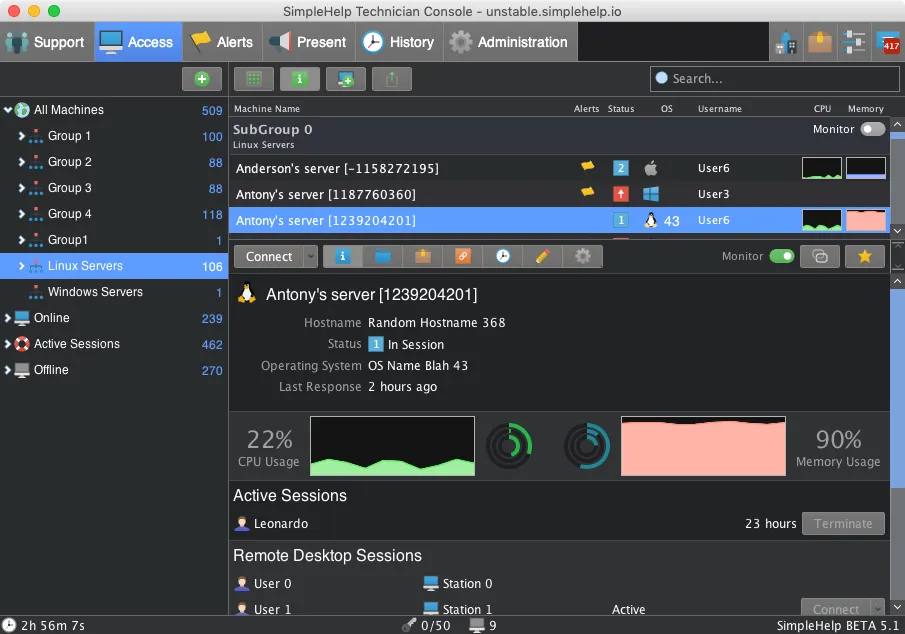
Task: Terminate Leonardo's active session
Action: click(843, 523)
